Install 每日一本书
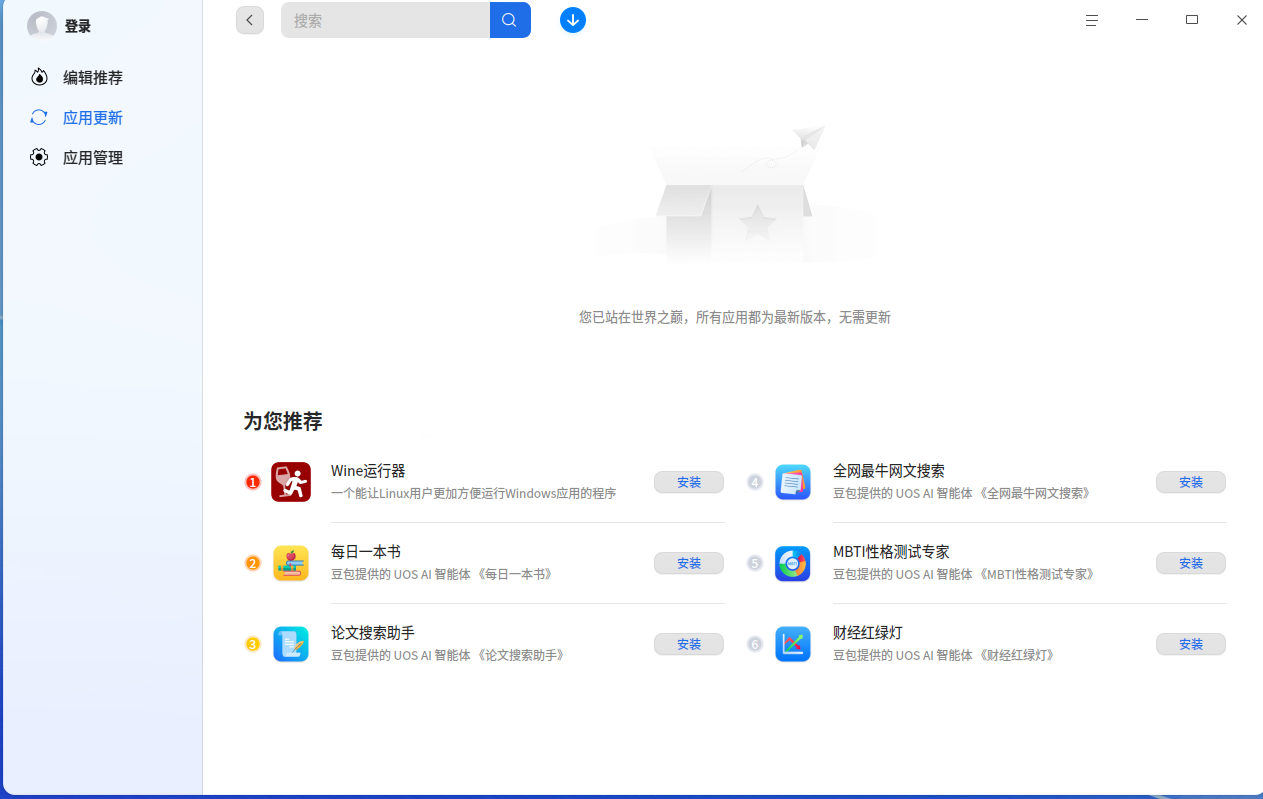Image resolution: width=1263 pixels, height=799 pixels. pos(689,563)
